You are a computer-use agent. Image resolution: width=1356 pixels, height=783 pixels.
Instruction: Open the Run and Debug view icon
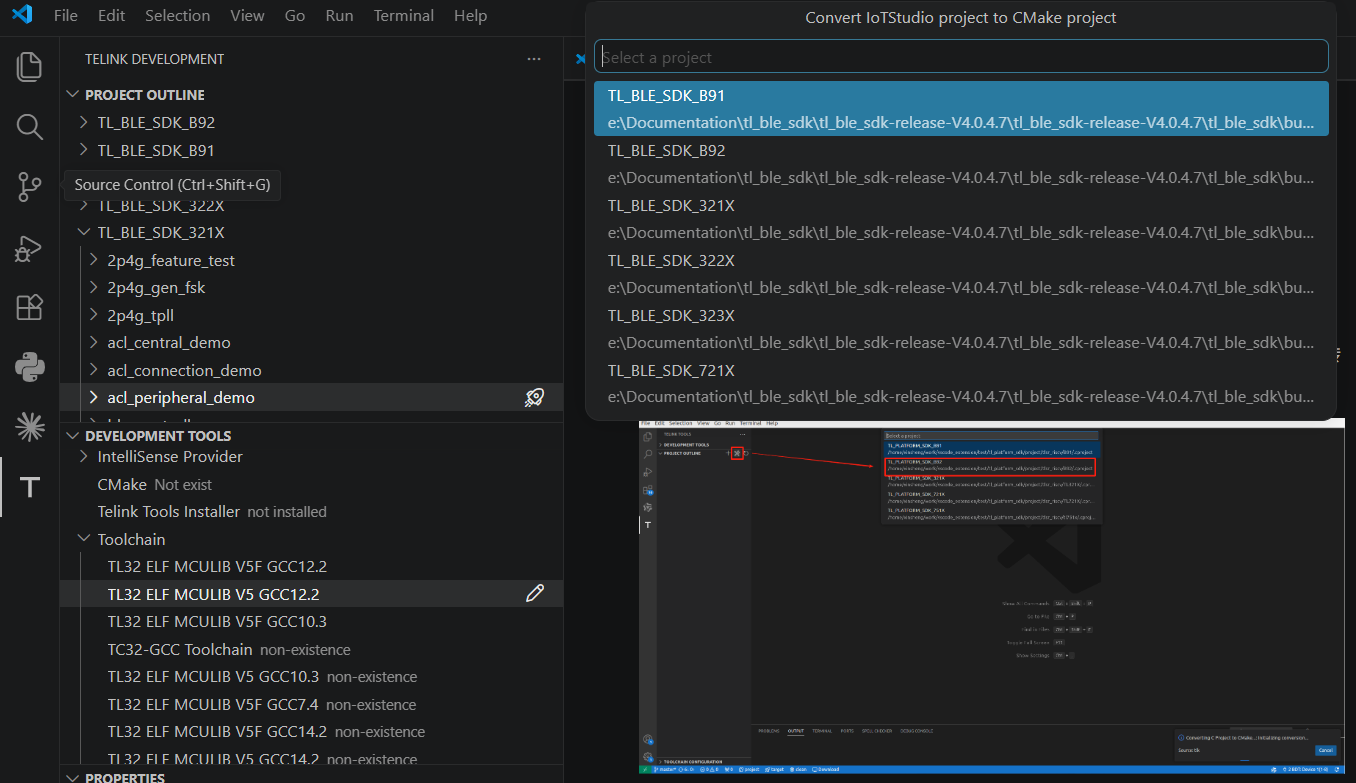[x=30, y=247]
